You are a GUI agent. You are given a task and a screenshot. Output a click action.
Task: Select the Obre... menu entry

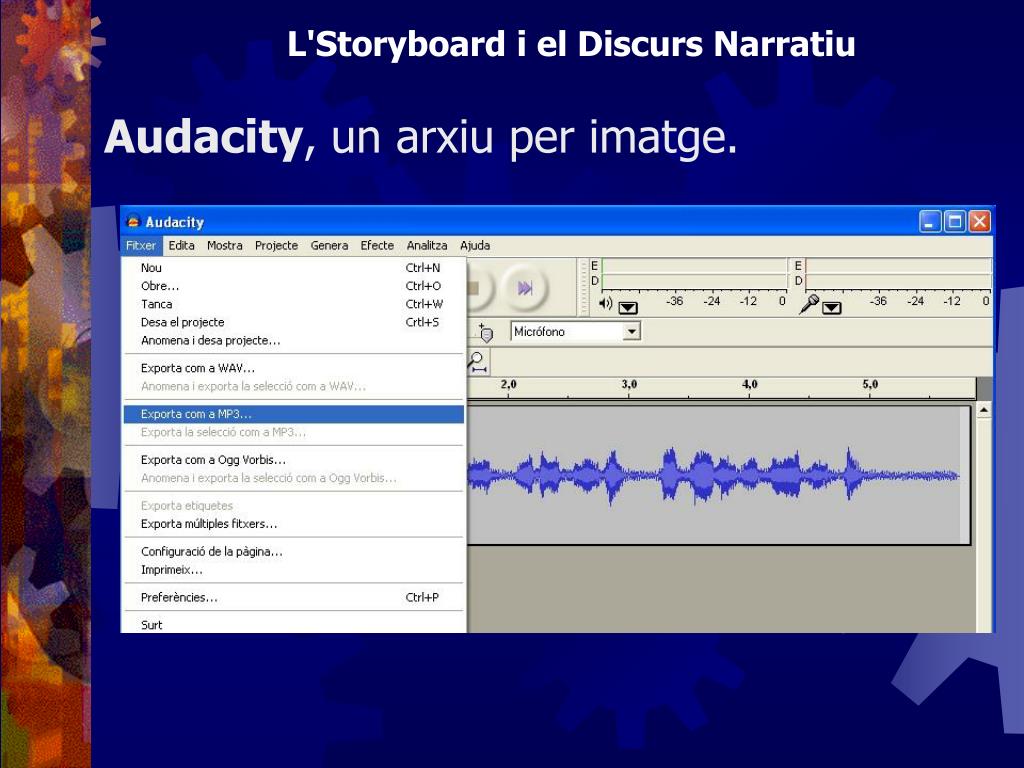tap(294, 286)
